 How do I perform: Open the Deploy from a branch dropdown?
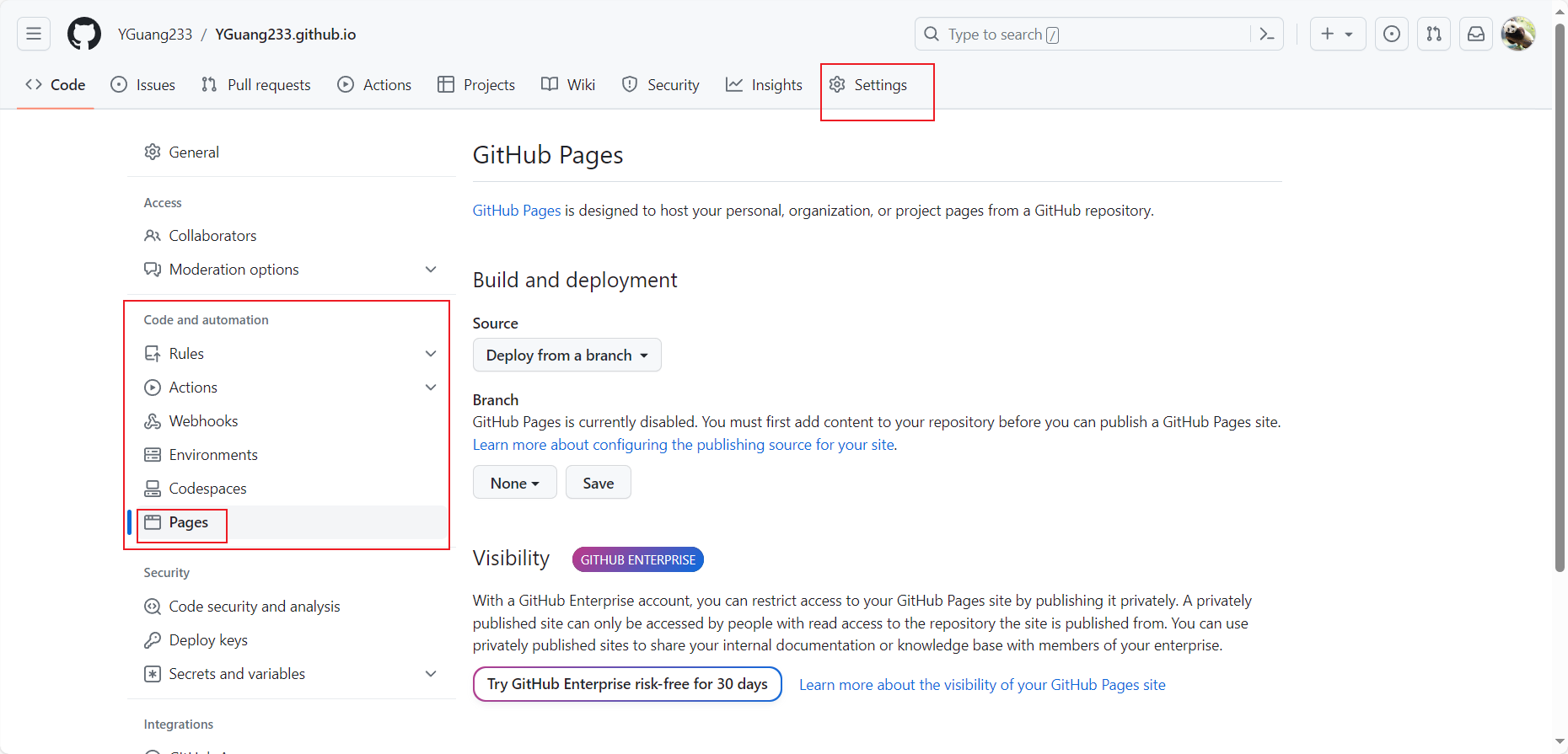[567, 356]
